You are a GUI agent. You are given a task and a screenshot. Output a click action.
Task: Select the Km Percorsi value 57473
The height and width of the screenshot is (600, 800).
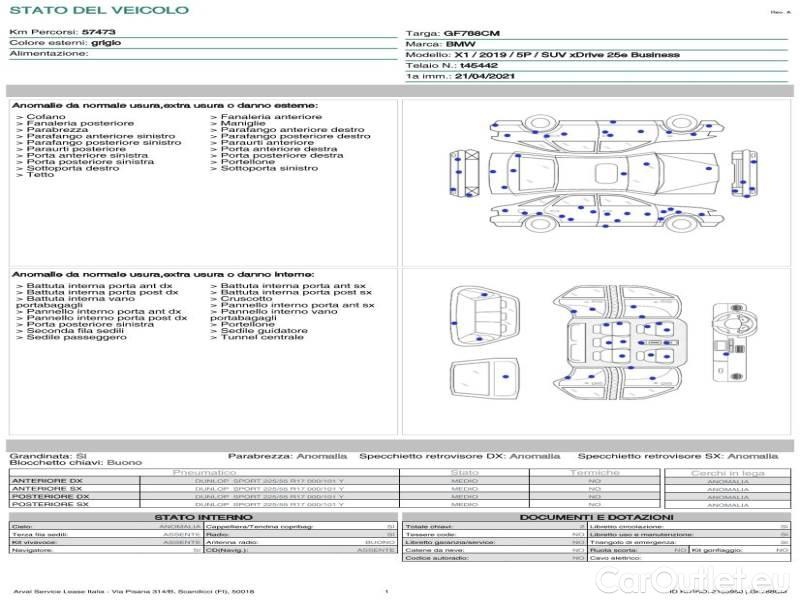(98, 32)
